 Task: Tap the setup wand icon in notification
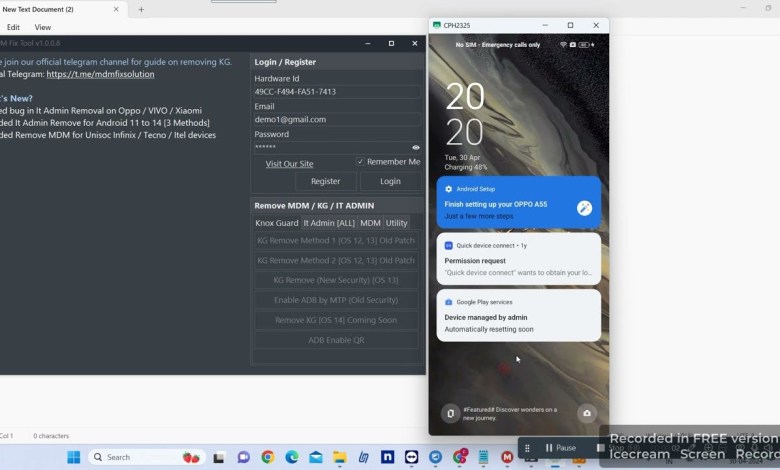tap(584, 208)
